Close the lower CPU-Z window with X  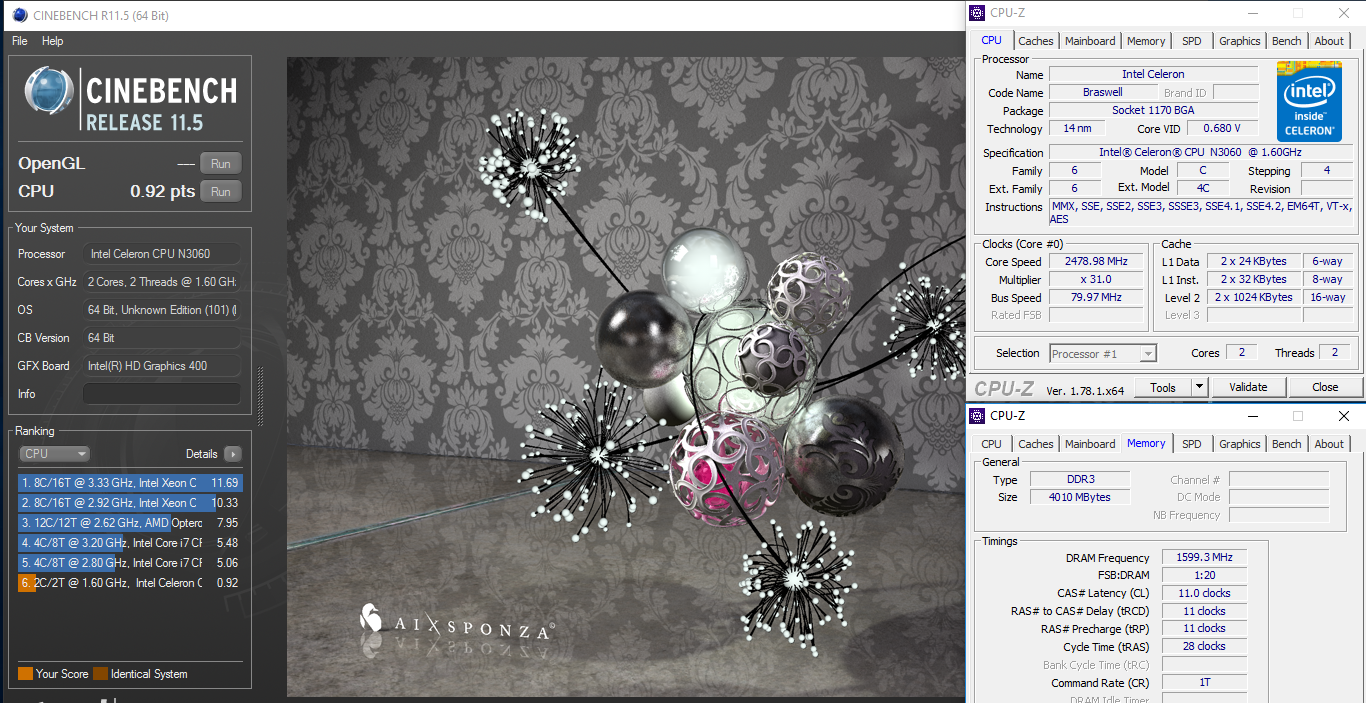(1343, 415)
